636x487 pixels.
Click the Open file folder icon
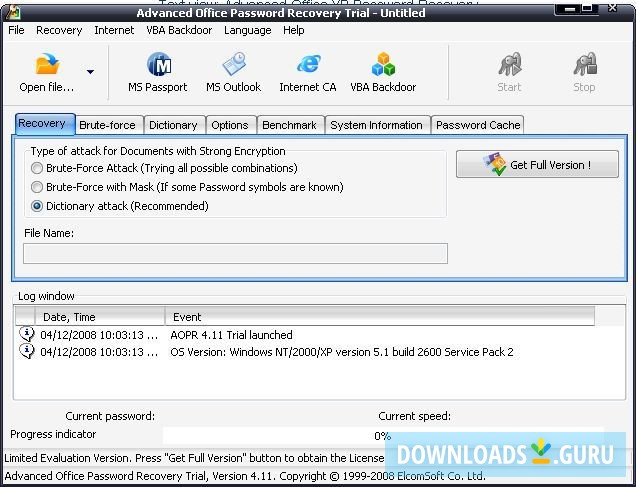[x=47, y=64]
